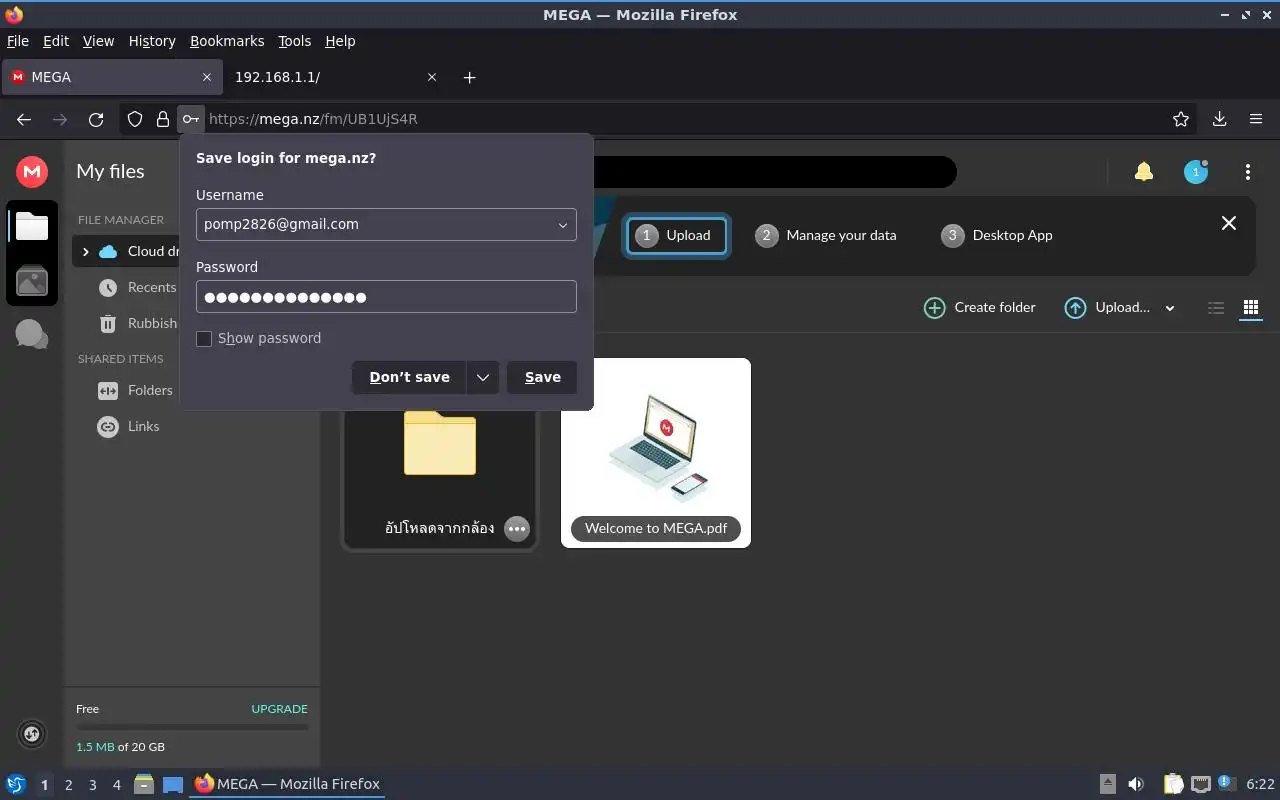The width and height of the screenshot is (1280, 800).
Task: Expand the Upload dropdown chevron
Action: click(1170, 308)
